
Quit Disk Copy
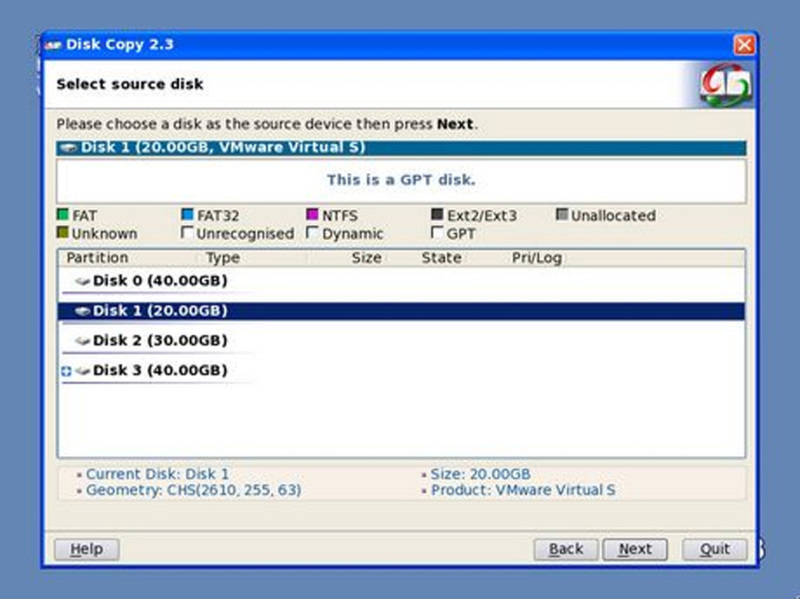[x=715, y=550]
